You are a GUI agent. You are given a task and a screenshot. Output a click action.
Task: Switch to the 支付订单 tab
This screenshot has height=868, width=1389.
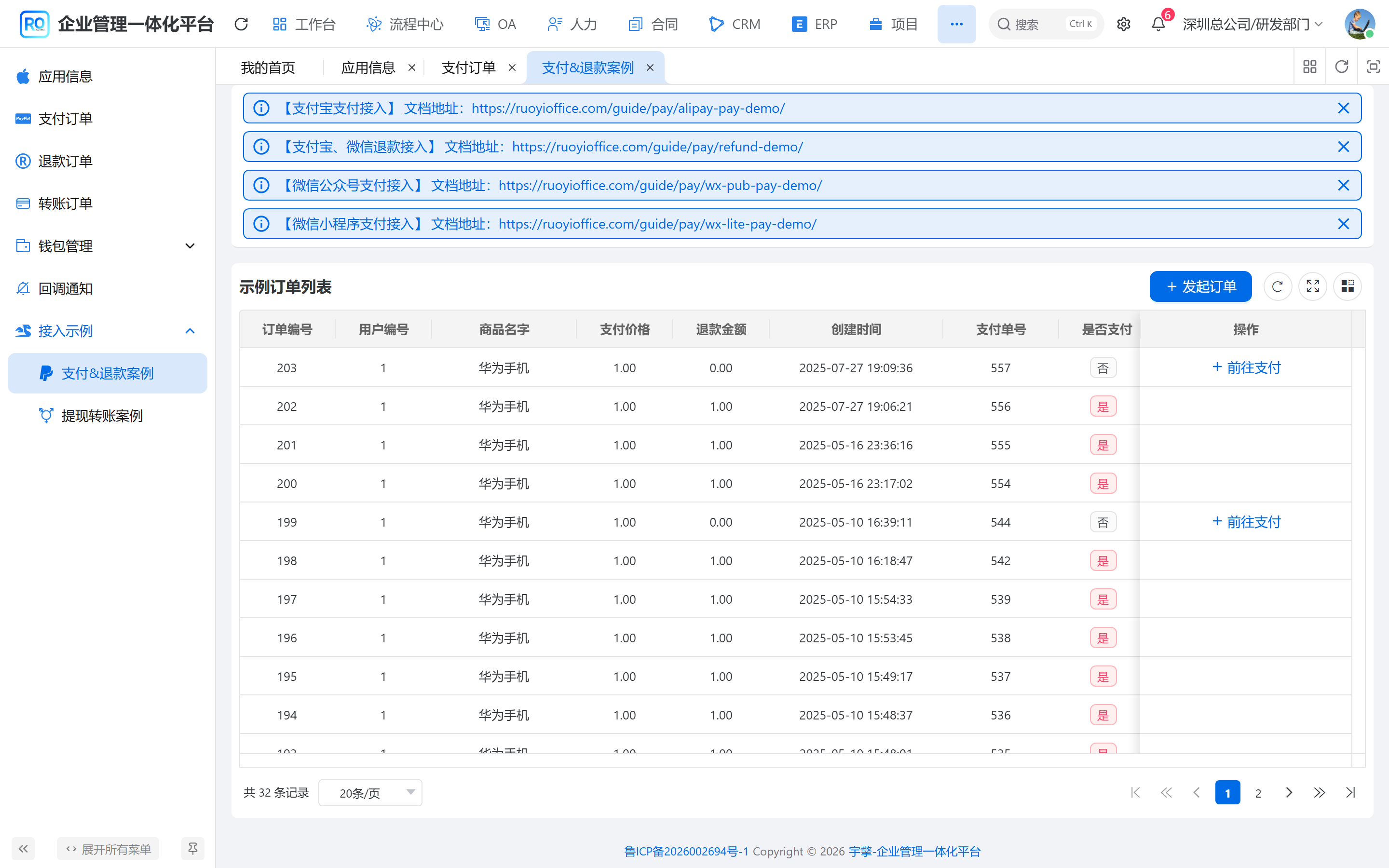coord(468,68)
